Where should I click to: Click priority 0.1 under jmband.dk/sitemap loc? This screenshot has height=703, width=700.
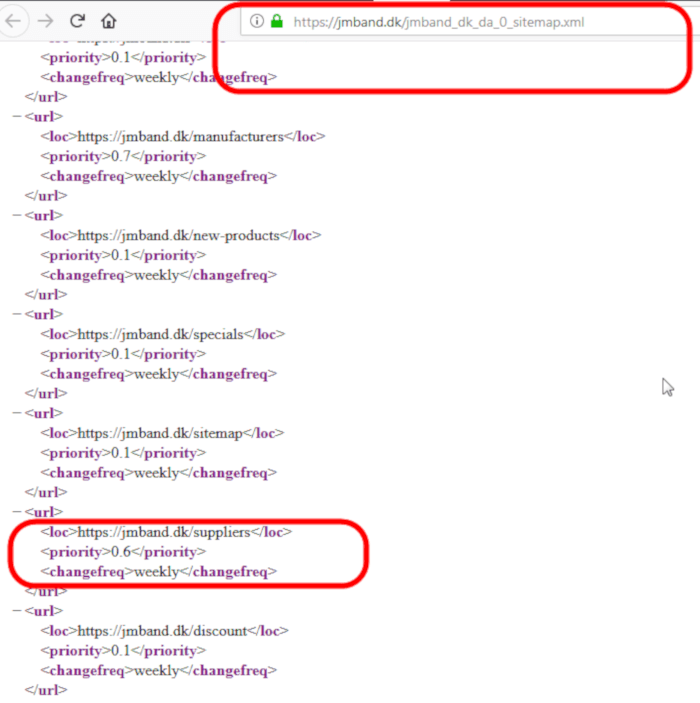(x=123, y=453)
